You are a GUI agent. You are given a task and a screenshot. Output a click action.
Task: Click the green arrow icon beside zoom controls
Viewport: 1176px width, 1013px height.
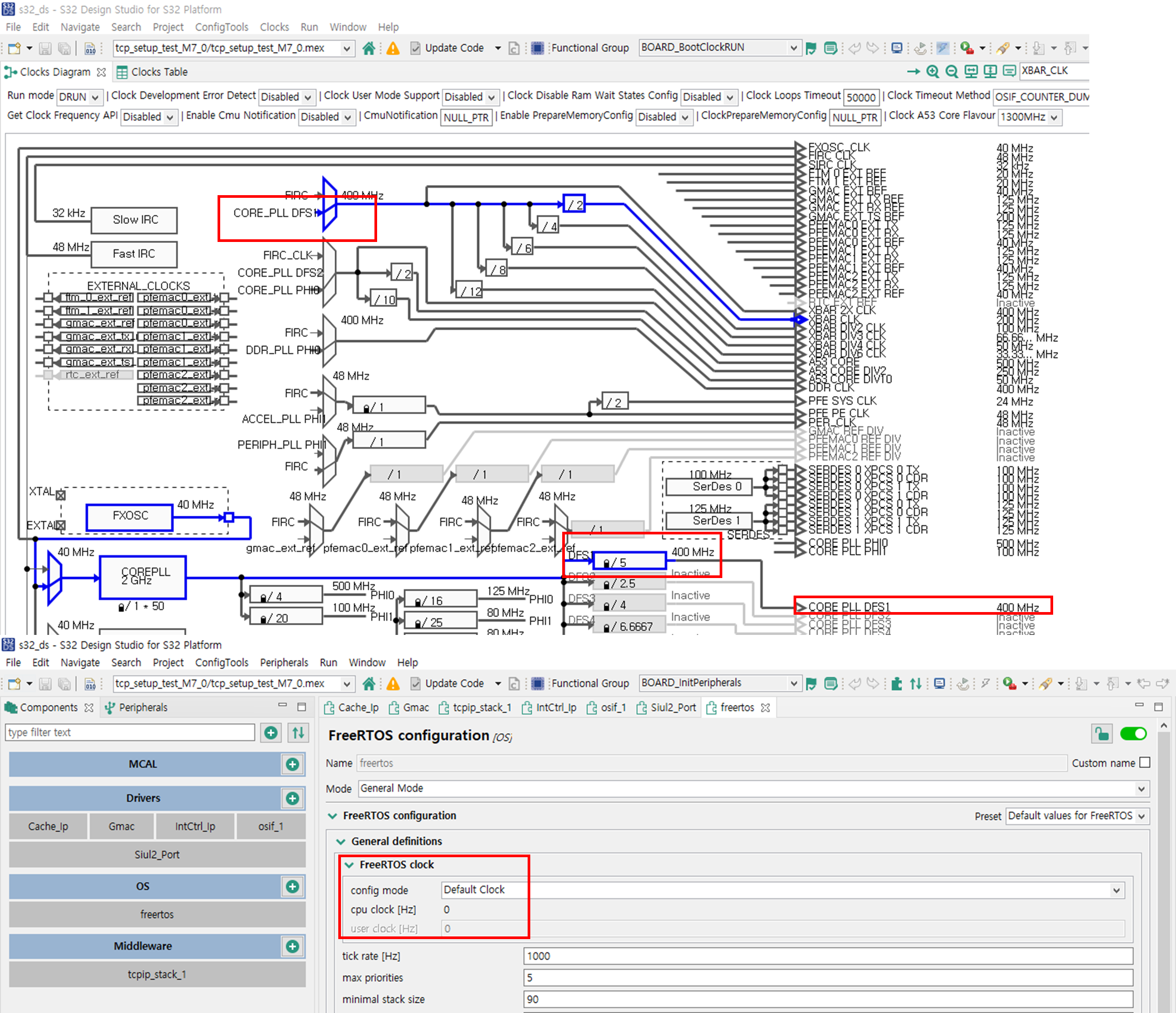(x=913, y=71)
